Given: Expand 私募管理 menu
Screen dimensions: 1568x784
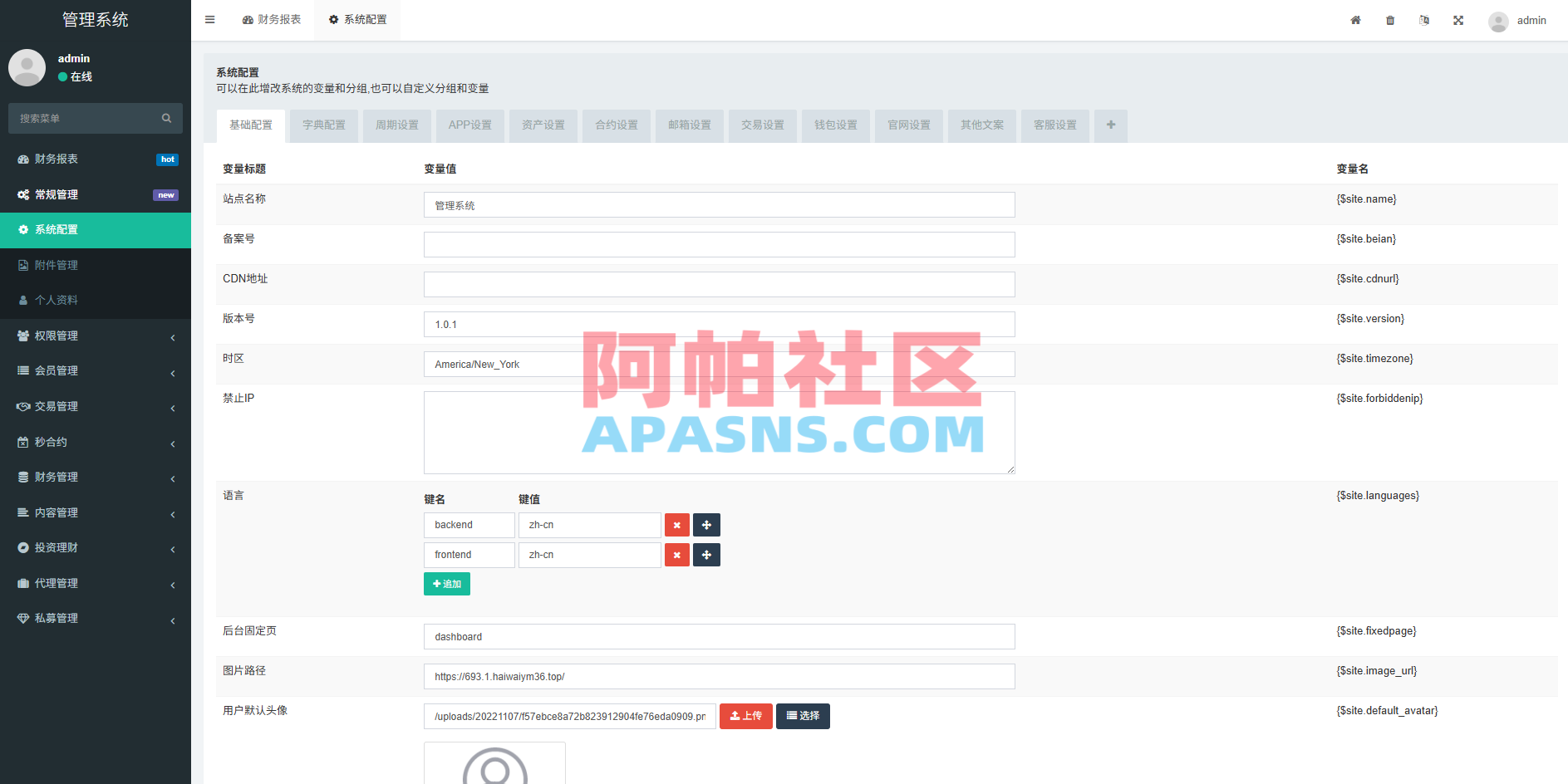Looking at the screenshot, I should [x=96, y=619].
